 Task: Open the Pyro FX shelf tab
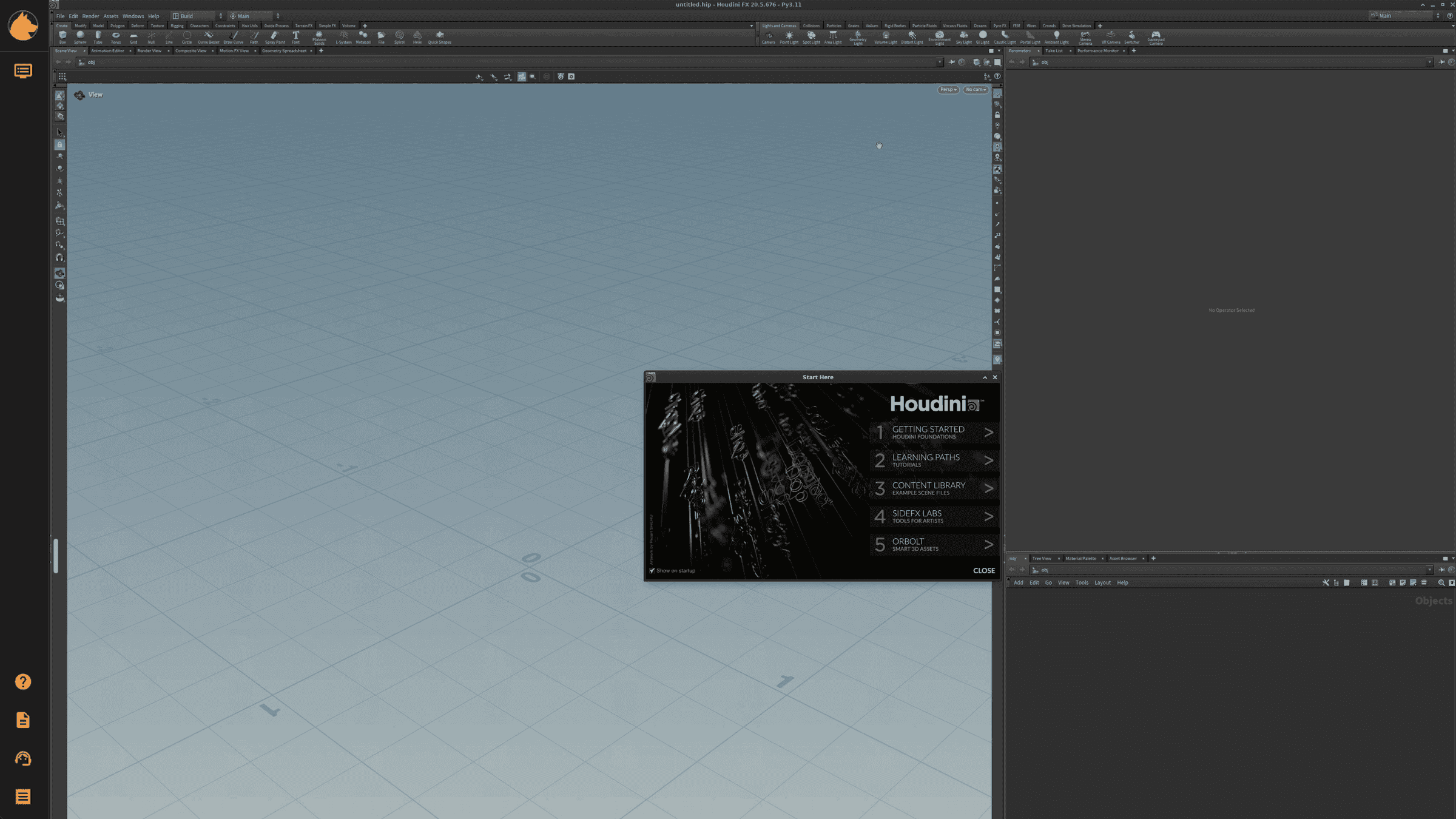pyautogui.click(x=1000, y=25)
